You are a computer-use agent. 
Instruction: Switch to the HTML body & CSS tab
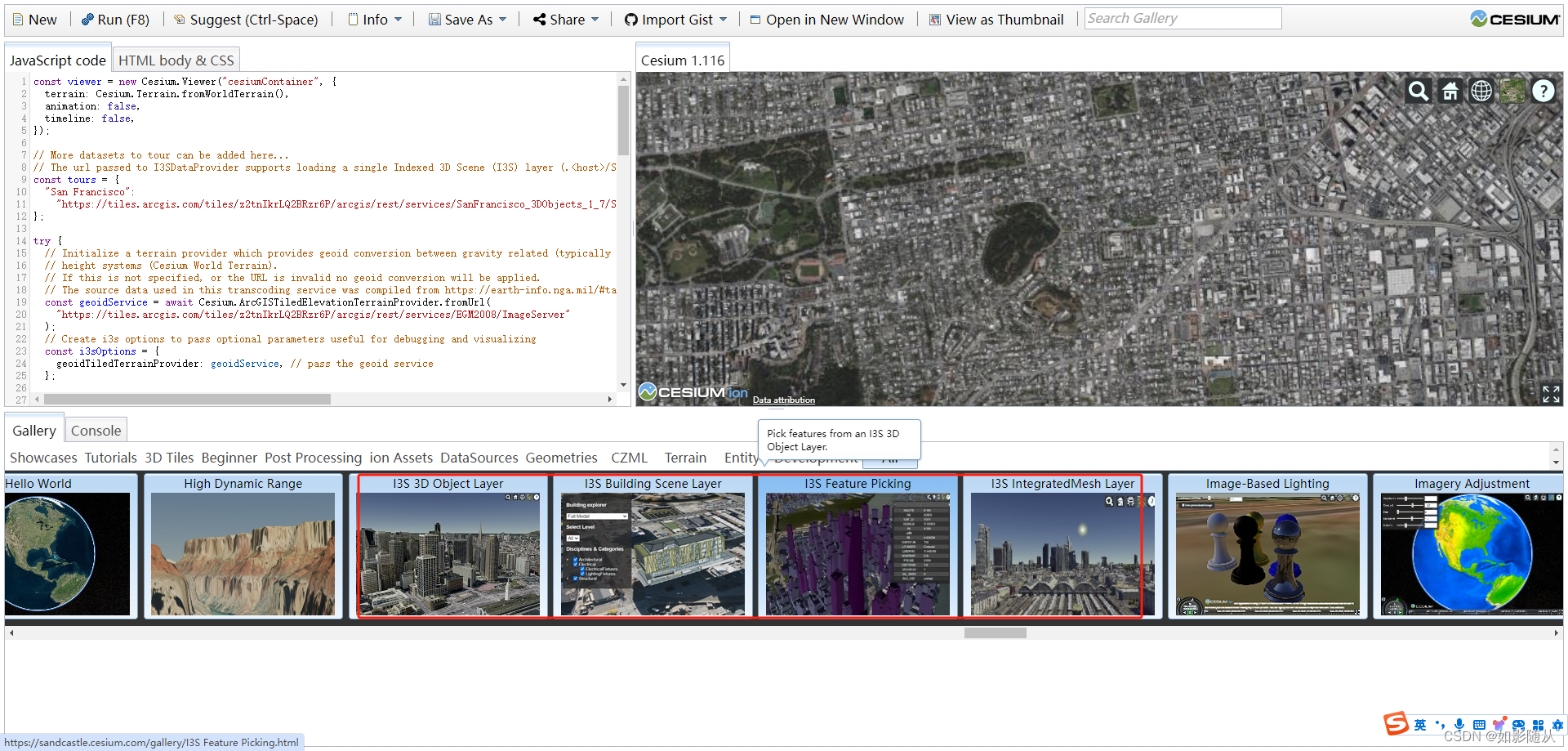click(x=176, y=59)
